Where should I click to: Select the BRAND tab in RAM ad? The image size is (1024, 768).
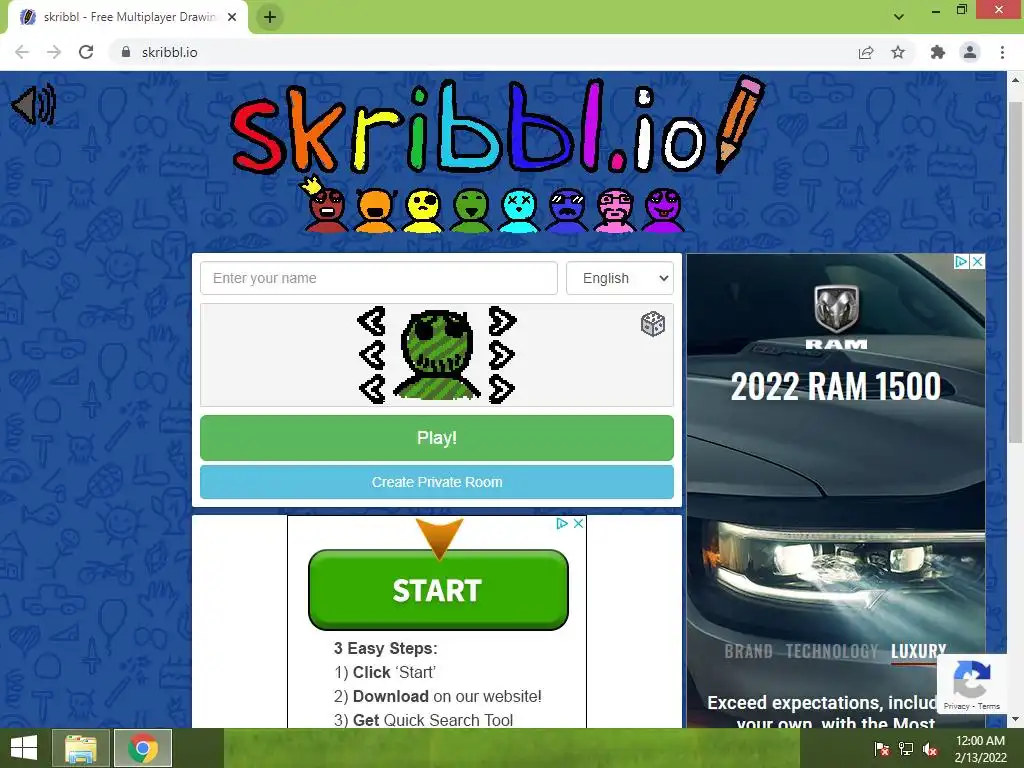[x=748, y=651]
